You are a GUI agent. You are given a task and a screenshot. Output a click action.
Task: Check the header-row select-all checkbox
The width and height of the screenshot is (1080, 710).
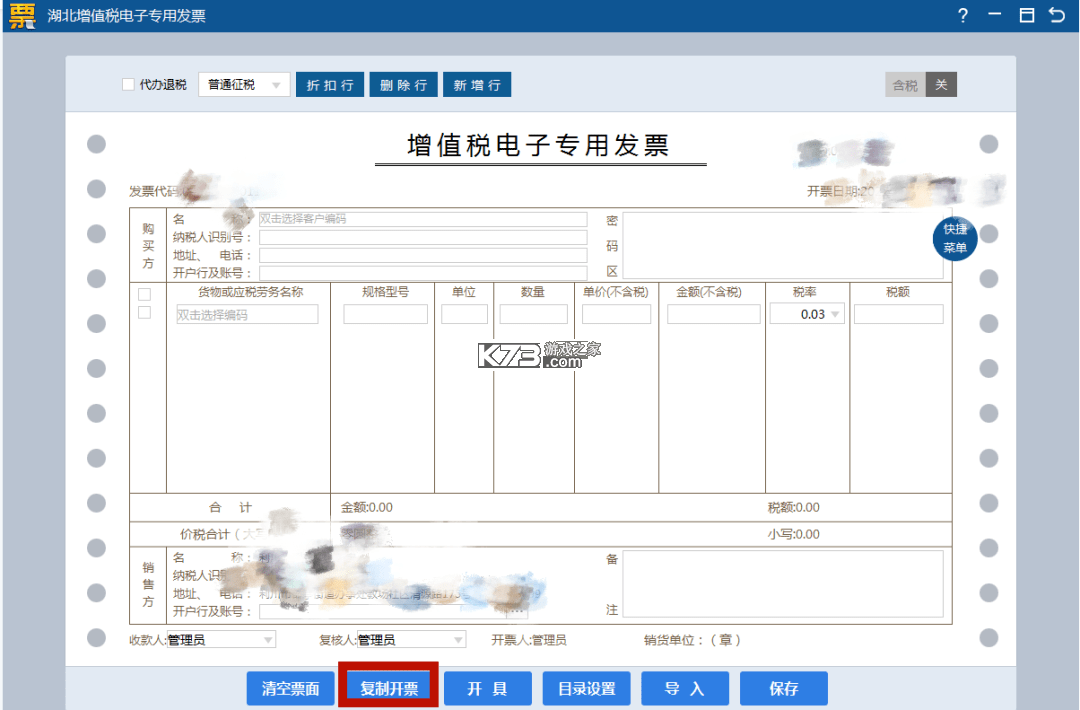pos(145,295)
